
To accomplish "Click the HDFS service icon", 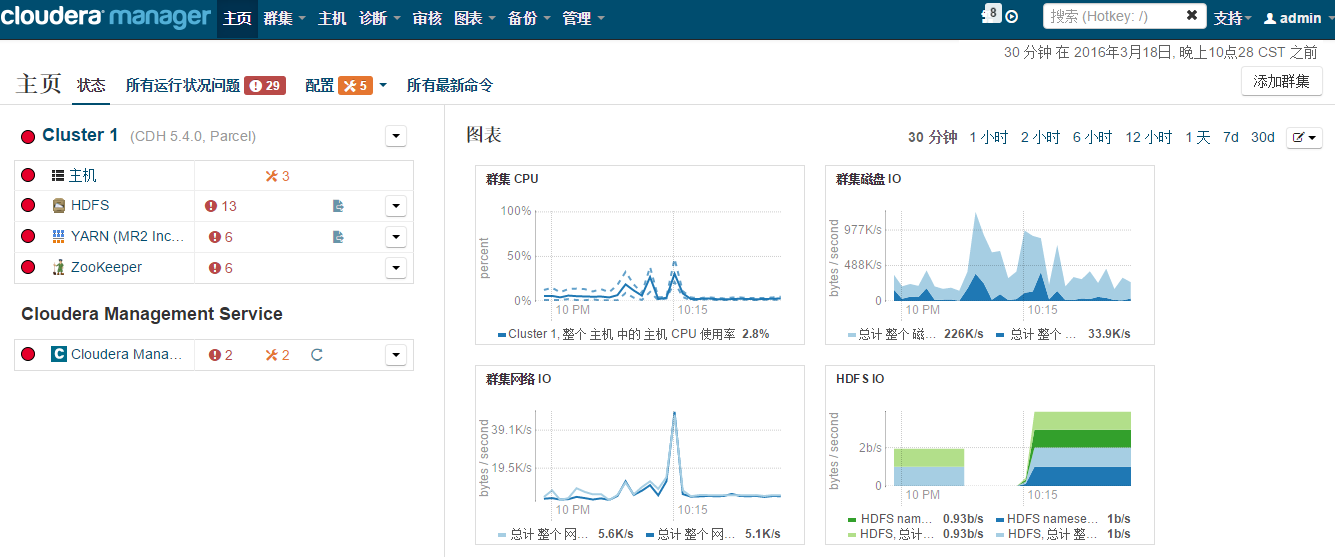I will coord(58,206).
